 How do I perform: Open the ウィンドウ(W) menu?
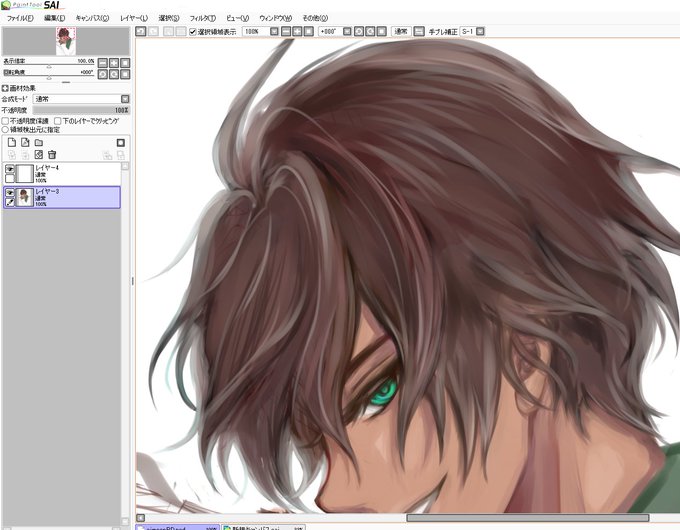[275, 18]
